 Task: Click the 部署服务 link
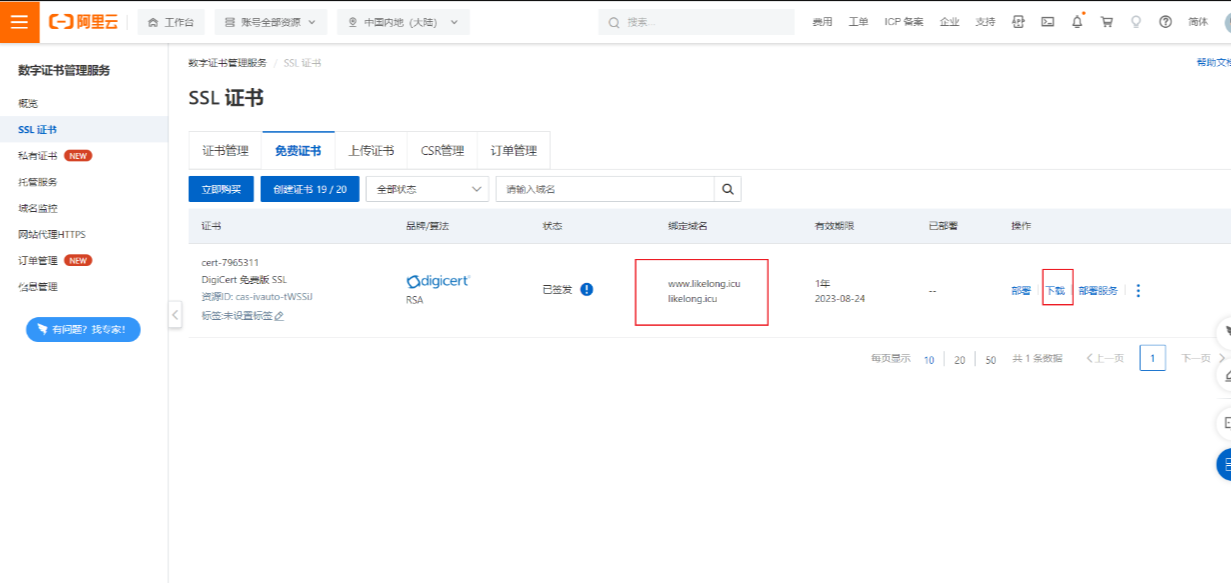pos(1098,290)
